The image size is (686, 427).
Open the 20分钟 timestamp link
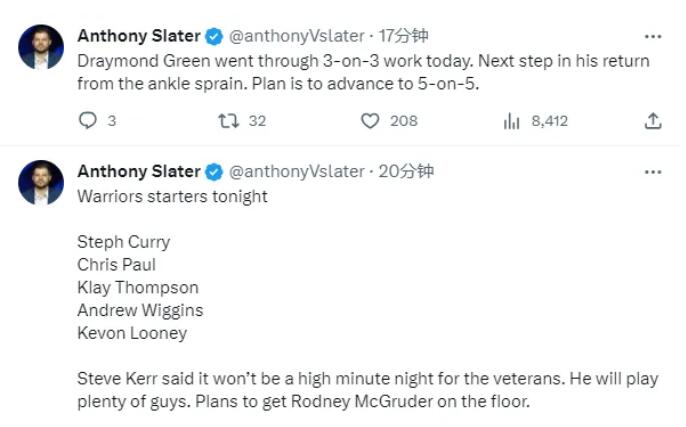406,171
